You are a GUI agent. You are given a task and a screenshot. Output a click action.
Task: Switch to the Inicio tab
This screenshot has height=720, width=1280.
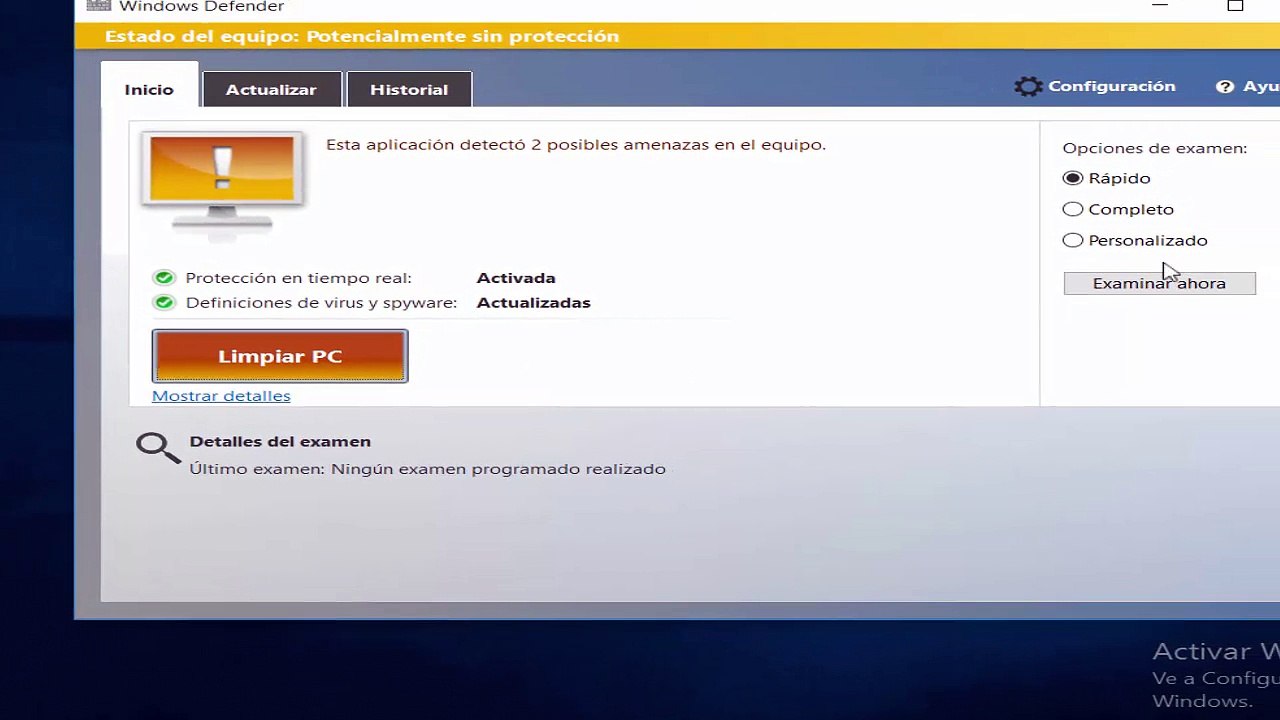tap(149, 89)
